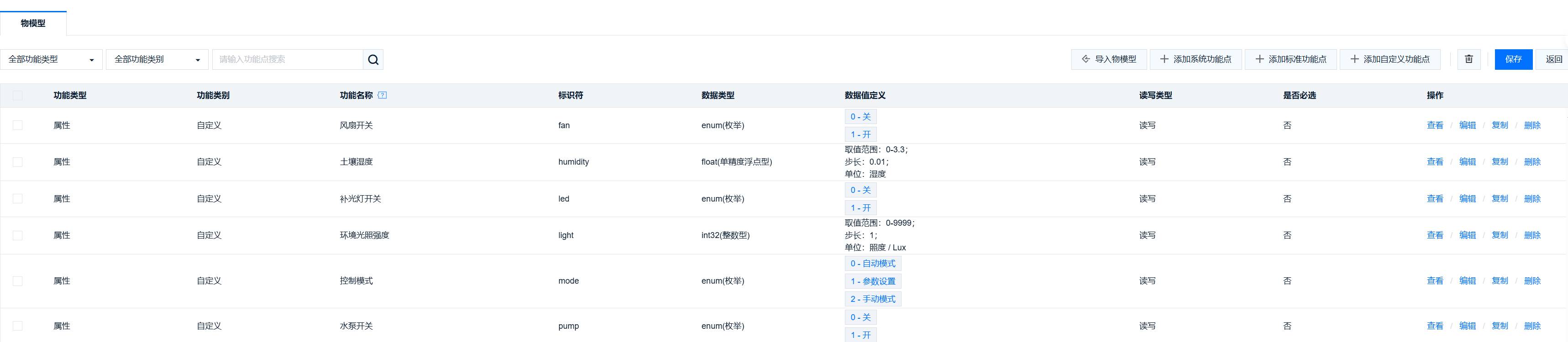Click help icon next to 功能名称
This screenshot has width=1568, height=342.
click(x=382, y=95)
